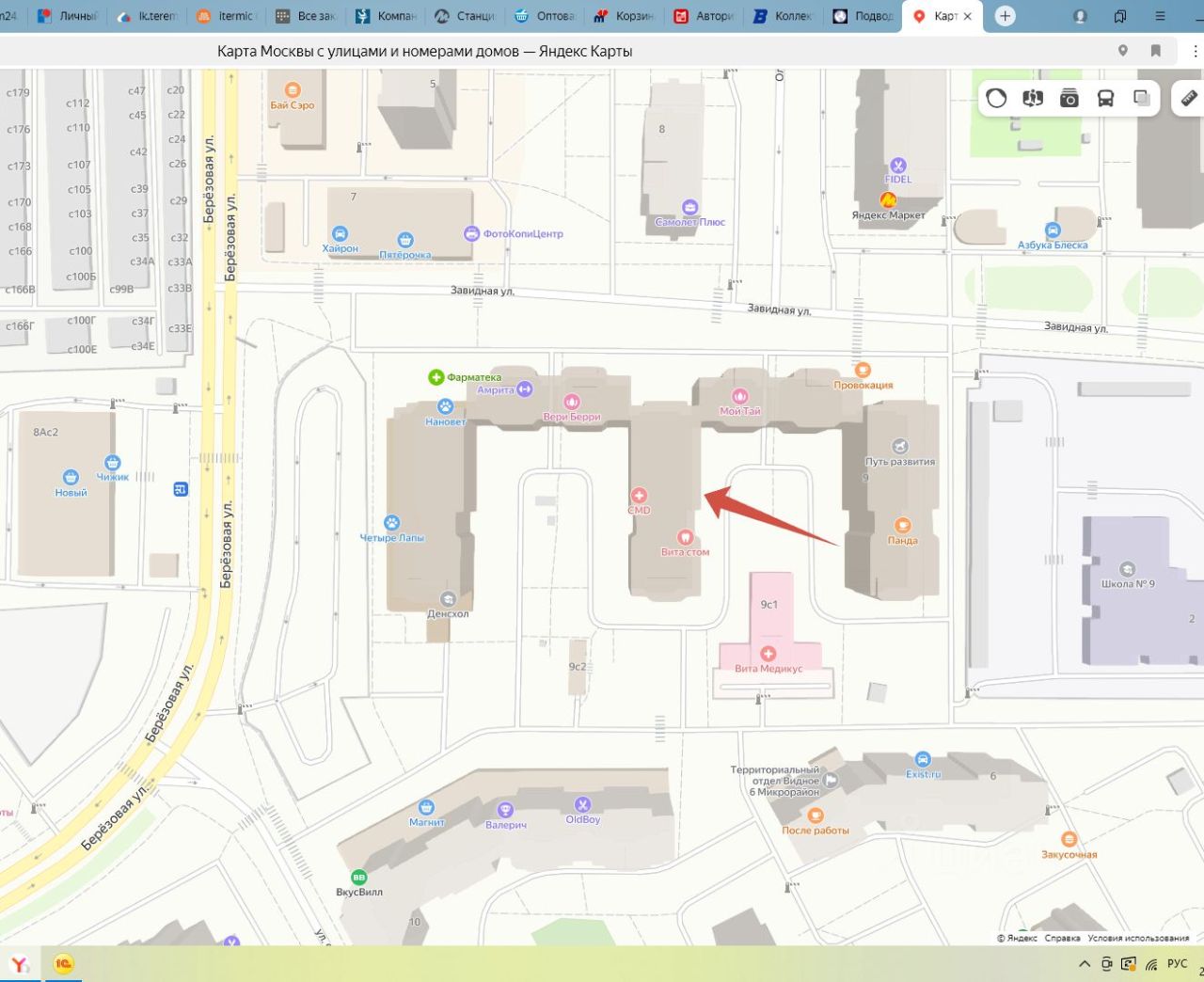Switch to the Компан tab

387,16
